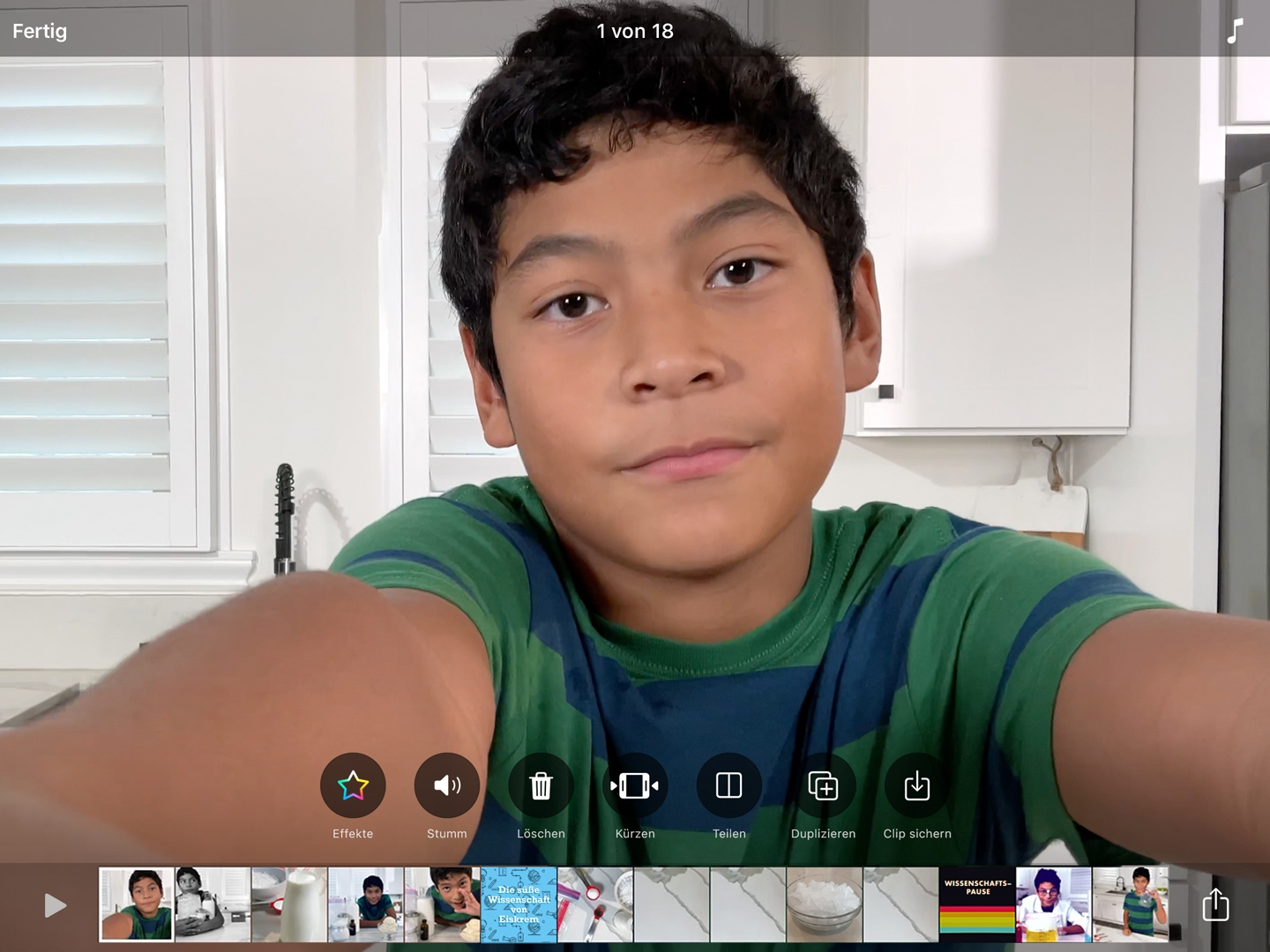1270x952 pixels.
Task: Select the first selfie clip thumbnail
Action: (137, 904)
